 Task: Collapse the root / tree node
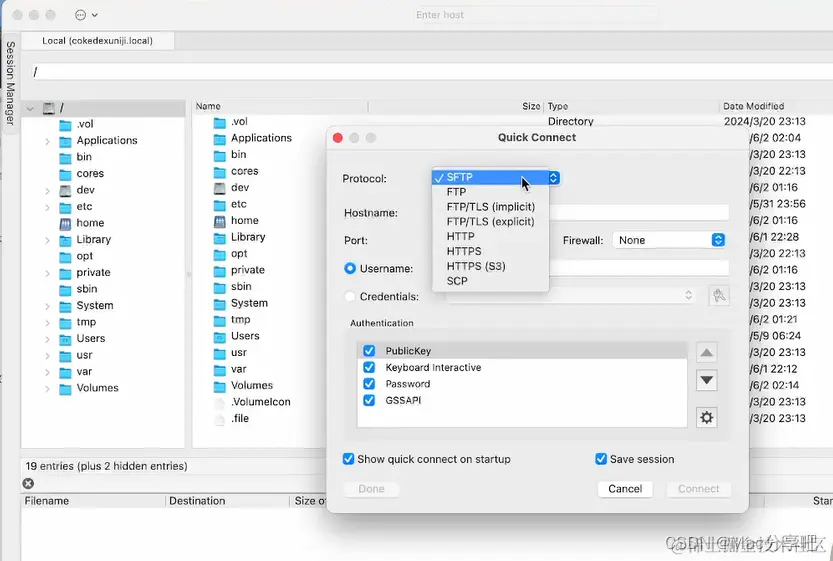pyautogui.click(x=30, y=109)
